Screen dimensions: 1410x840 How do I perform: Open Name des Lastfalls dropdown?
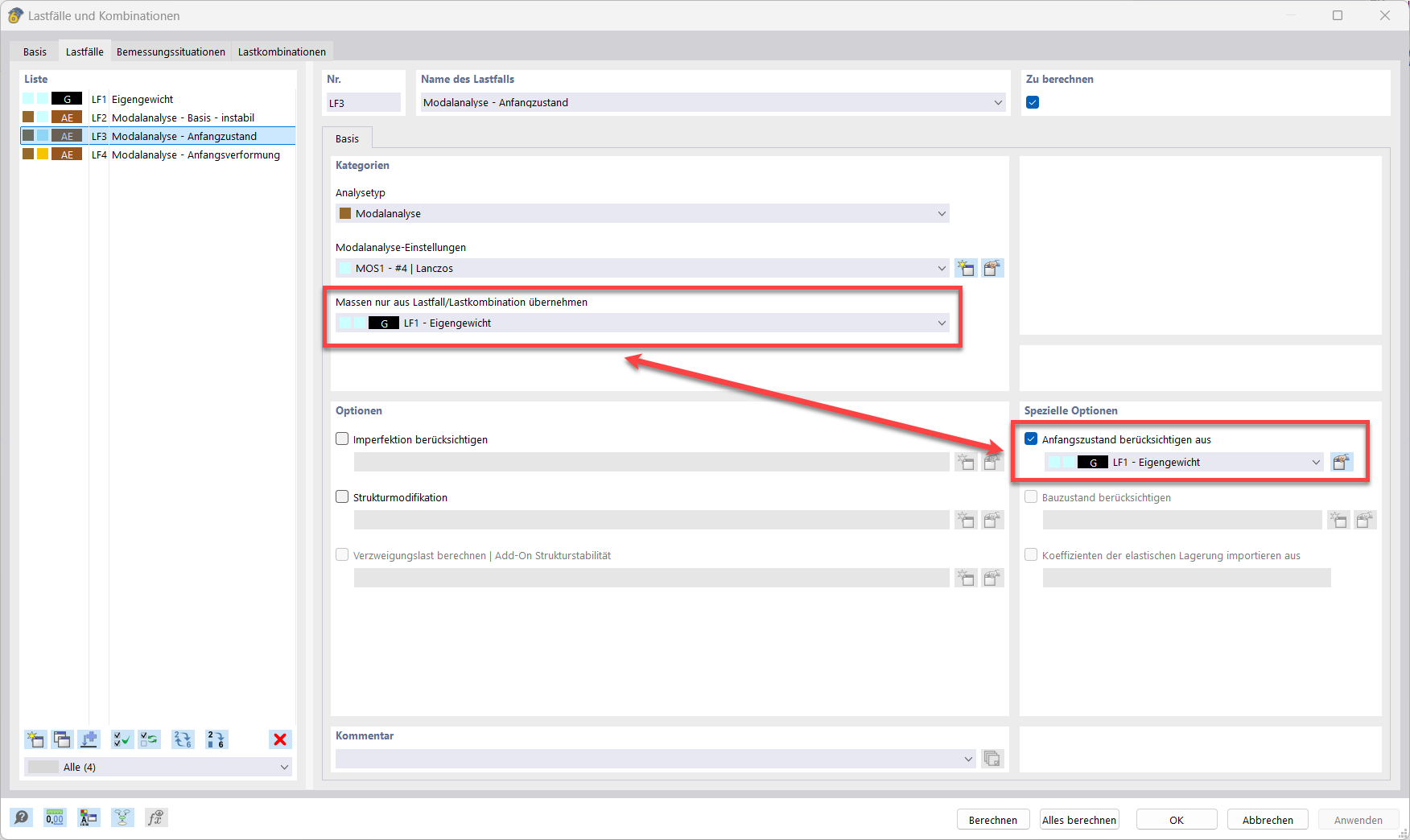(998, 102)
